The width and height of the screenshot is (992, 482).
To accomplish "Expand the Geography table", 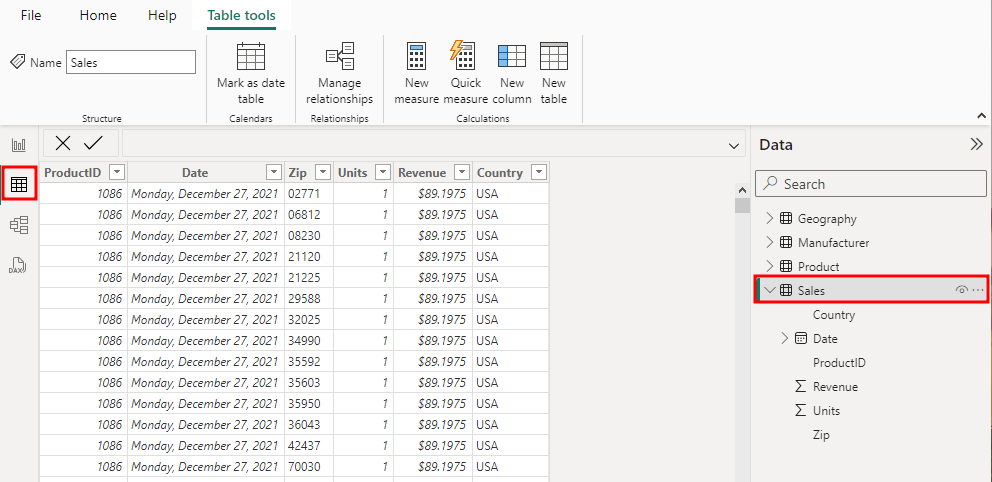I will [x=769, y=219].
